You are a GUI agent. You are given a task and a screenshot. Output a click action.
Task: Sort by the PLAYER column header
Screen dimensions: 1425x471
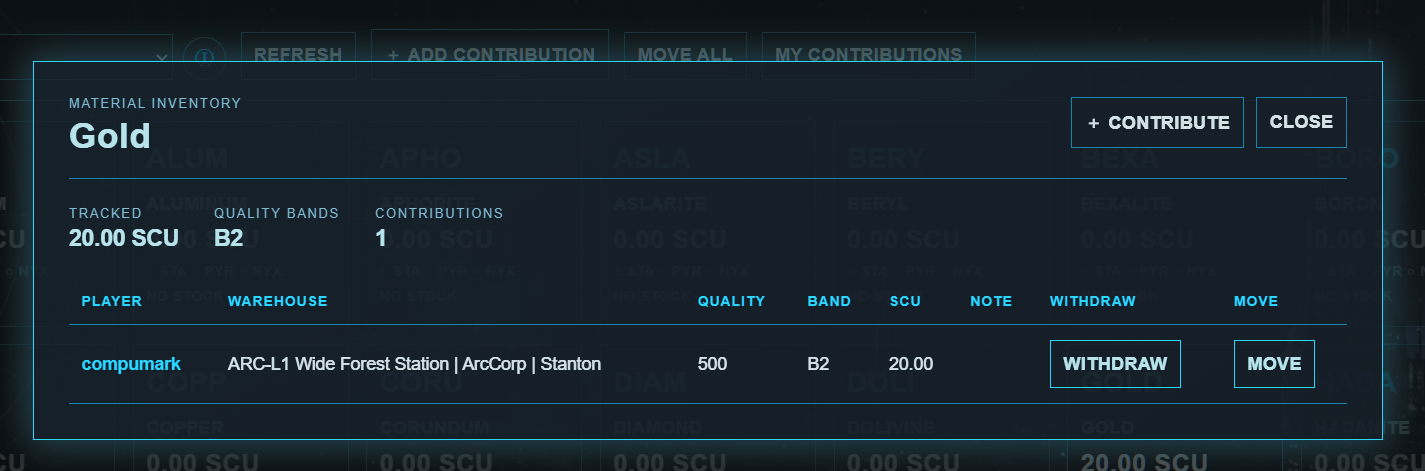coord(112,301)
